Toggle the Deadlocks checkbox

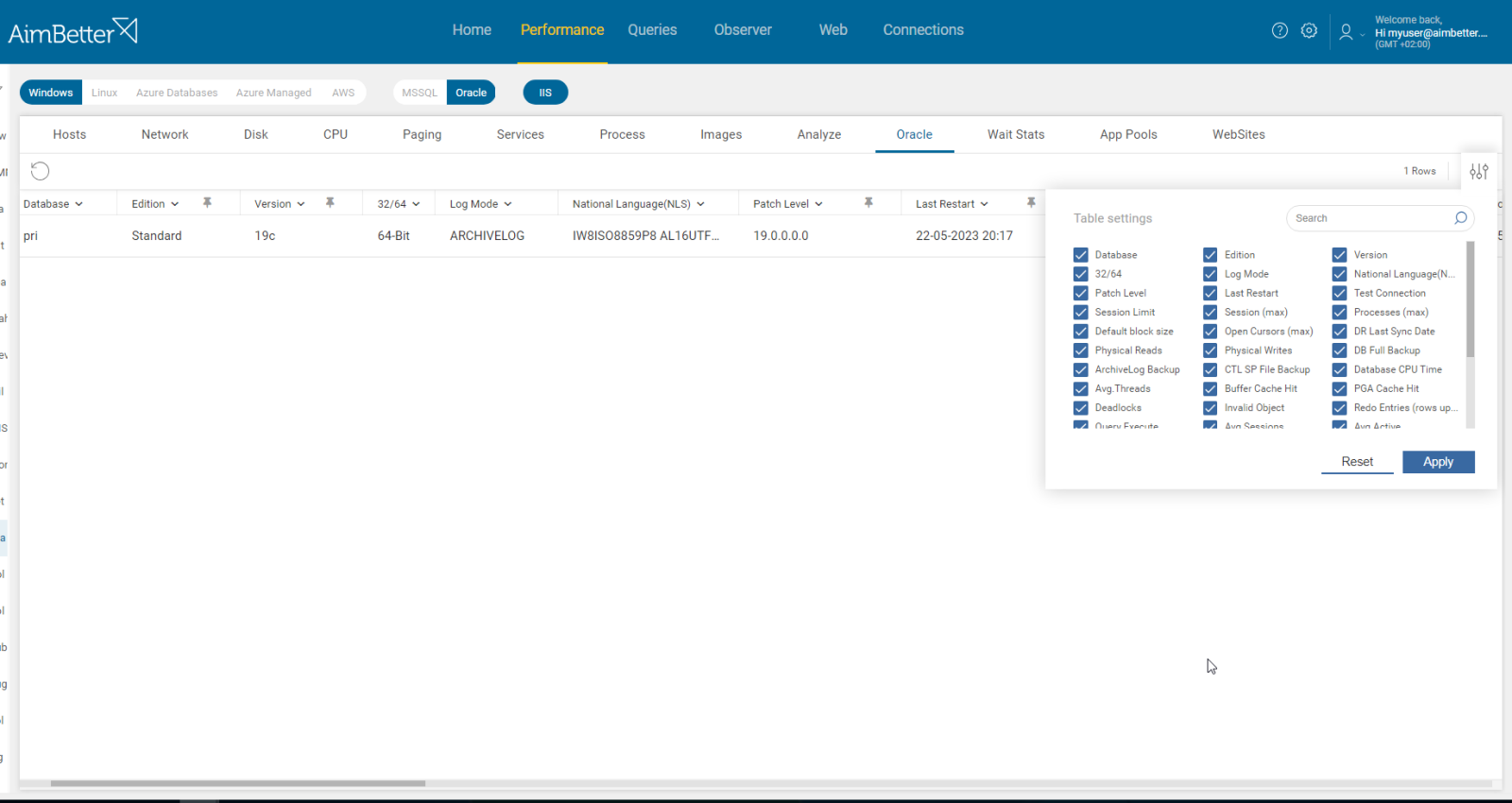tap(1081, 408)
